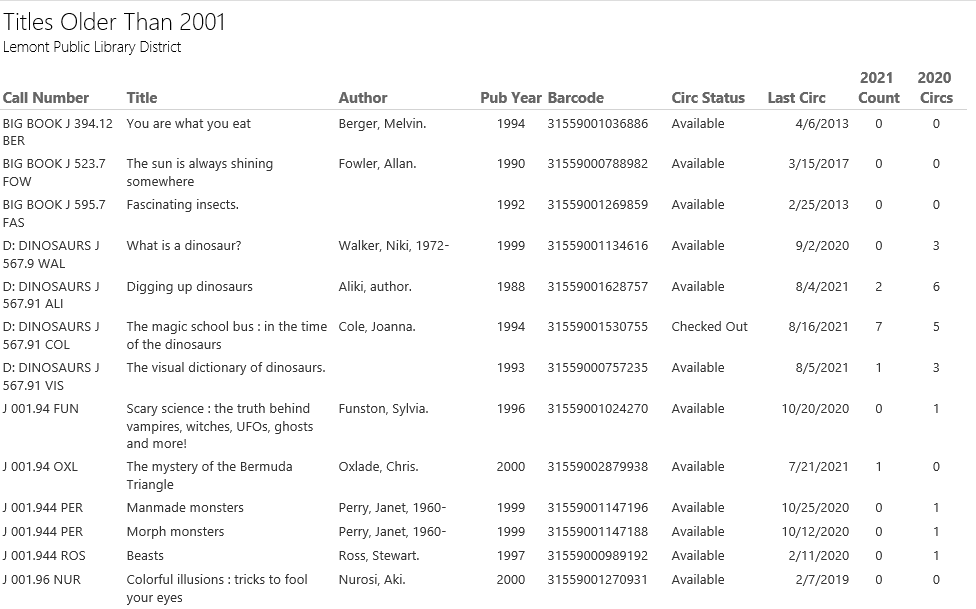The image size is (976, 609).
Task: Select author 'Funston, Sylvia.'
Action: point(383,409)
